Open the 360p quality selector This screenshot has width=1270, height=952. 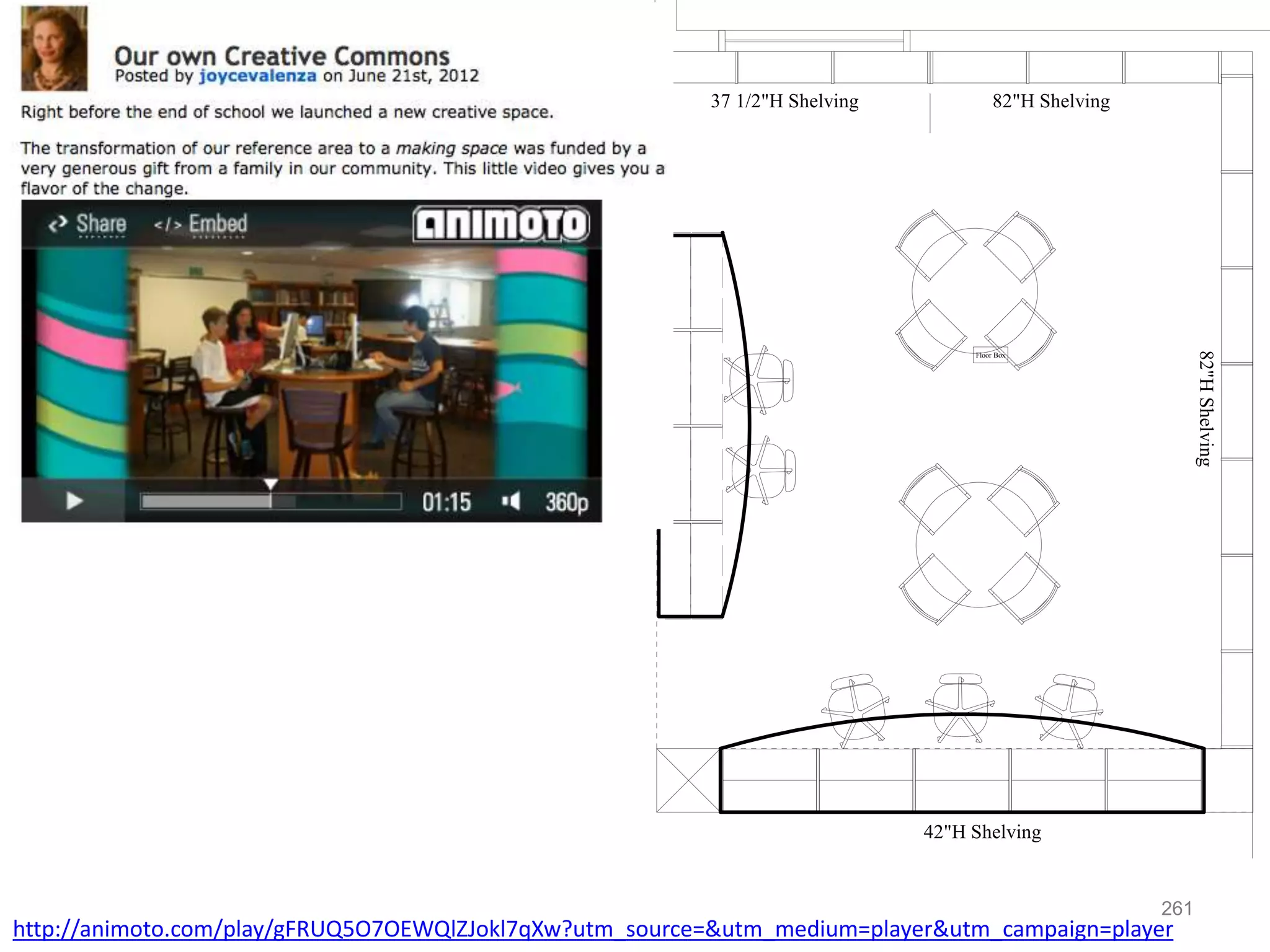tap(566, 502)
